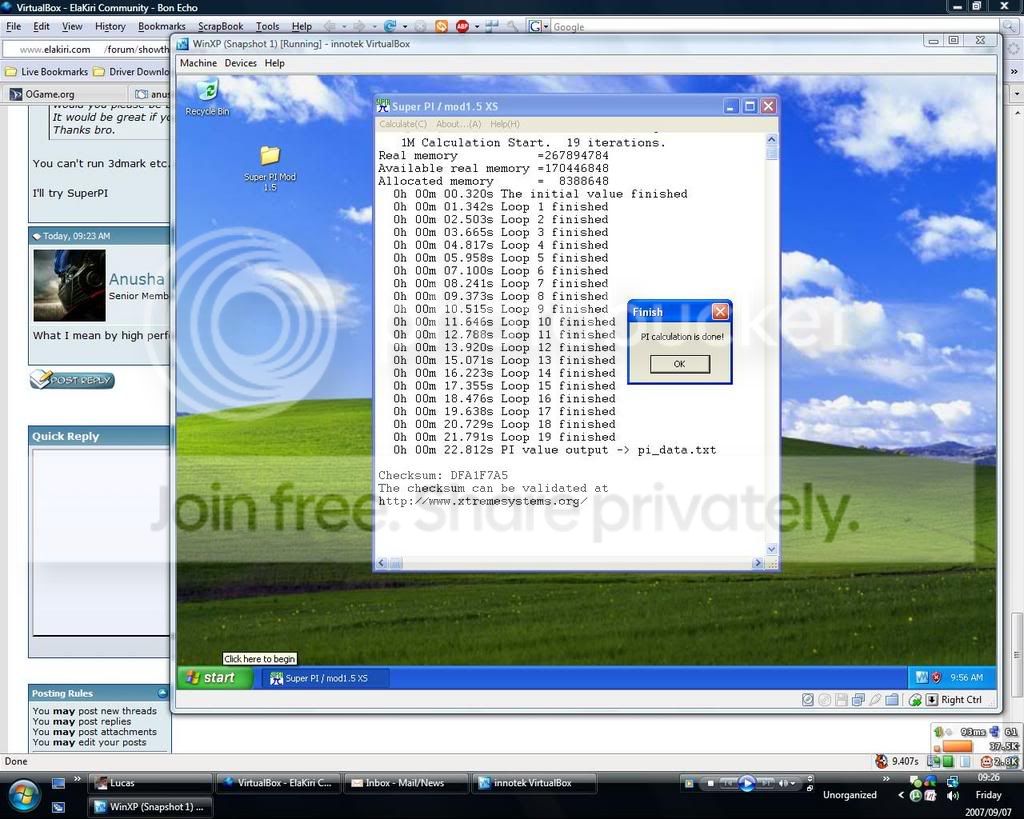Click the POST REPLY button
Image resolution: width=1024 pixels, height=819 pixels.
click(x=72, y=379)
